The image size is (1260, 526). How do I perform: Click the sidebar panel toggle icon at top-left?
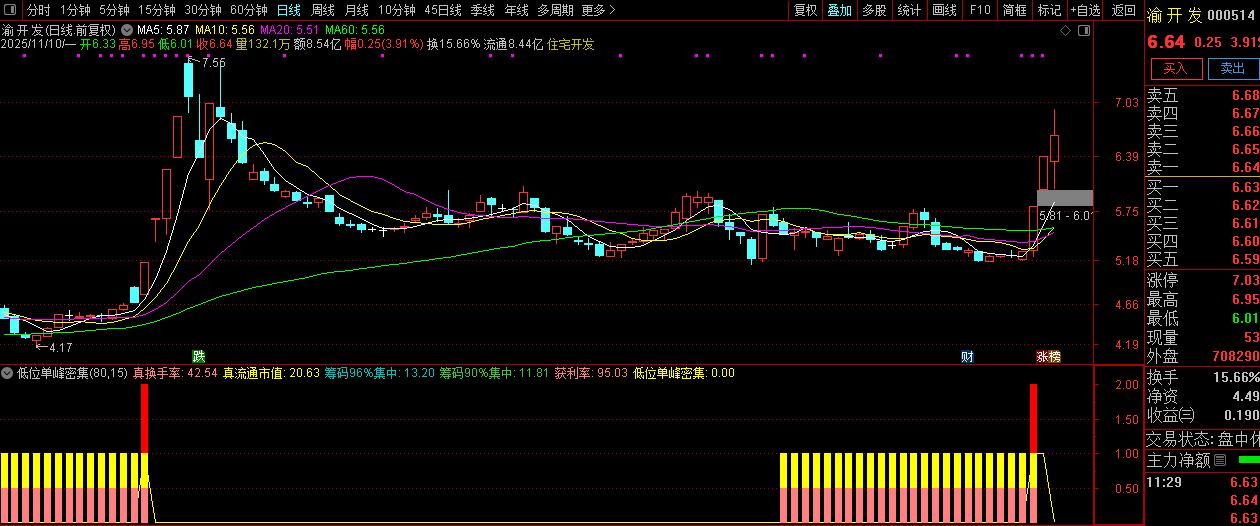(10, 10)
